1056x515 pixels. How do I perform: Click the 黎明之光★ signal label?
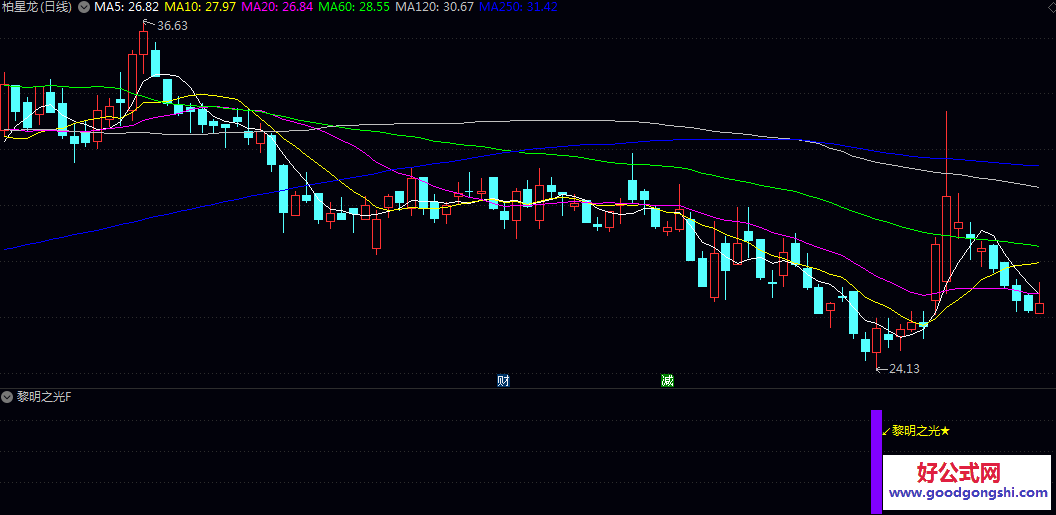[x=921, y=431]
